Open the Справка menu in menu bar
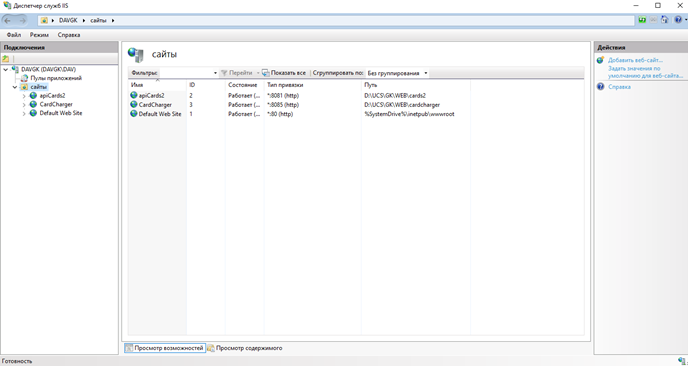This screenshot has height=366, width=688. click(69, 35)
